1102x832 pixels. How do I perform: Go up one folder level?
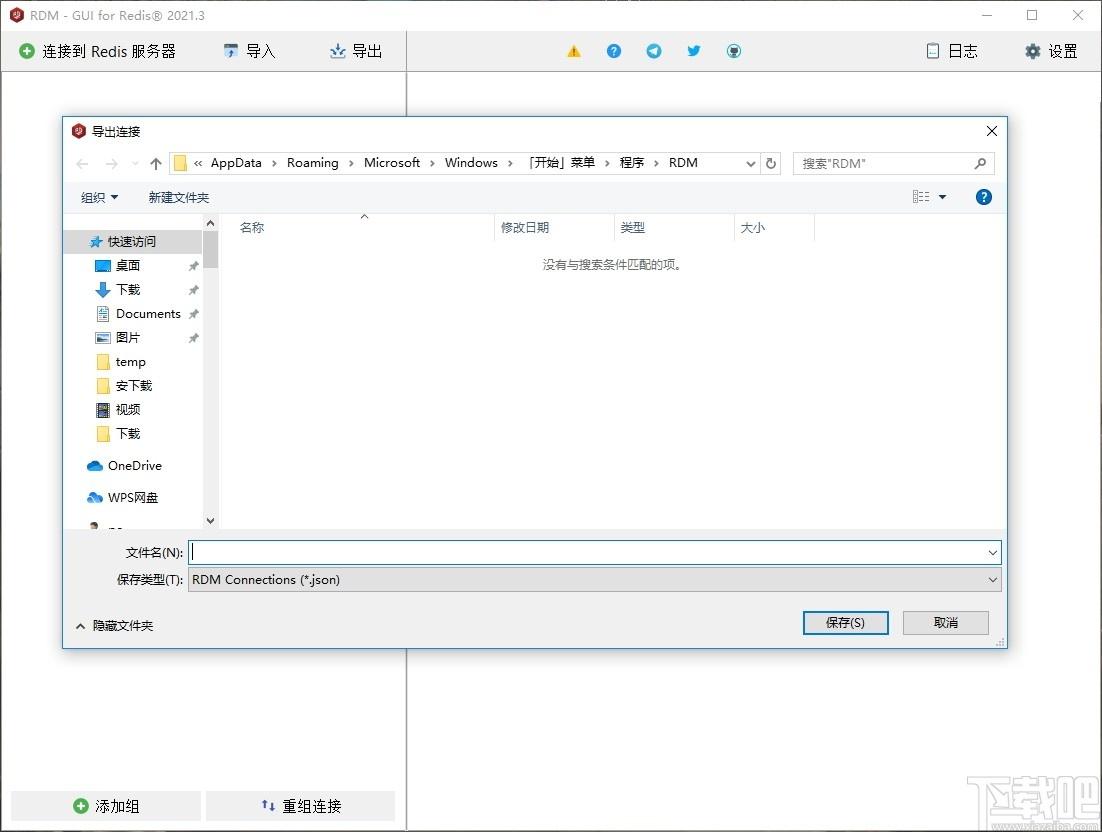pyautogui.click(x=156, y=164)
